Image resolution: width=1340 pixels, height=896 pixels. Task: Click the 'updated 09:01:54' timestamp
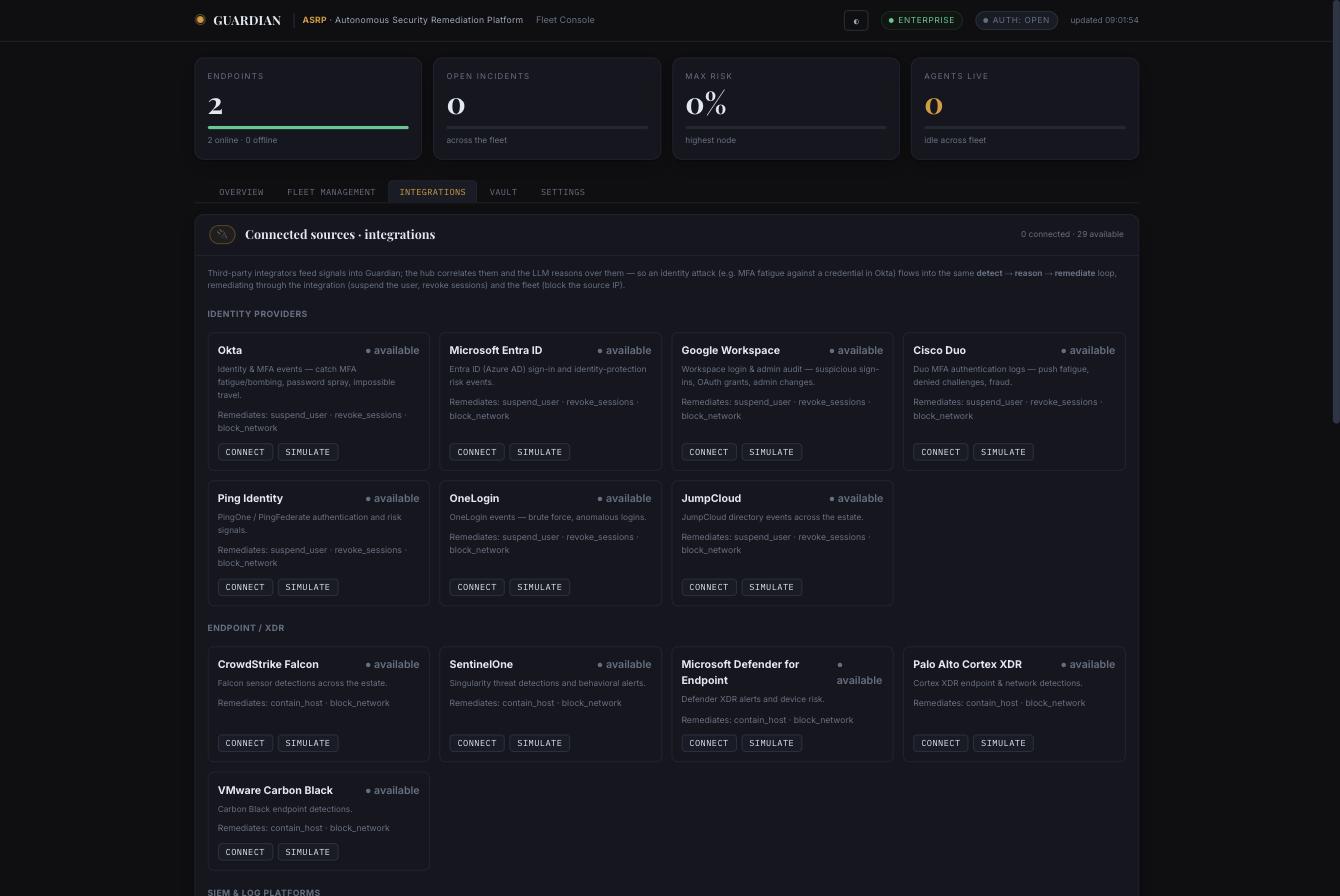pyautogui.click(x=1104, y=20)
